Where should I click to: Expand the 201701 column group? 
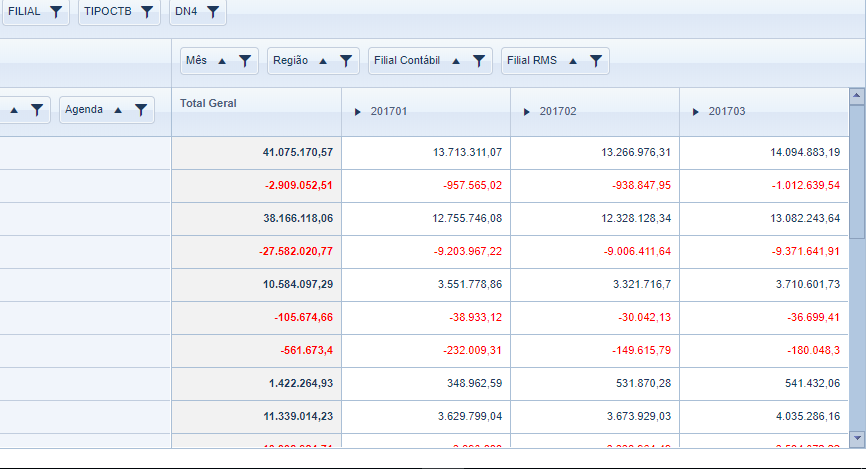pos(358,112)
